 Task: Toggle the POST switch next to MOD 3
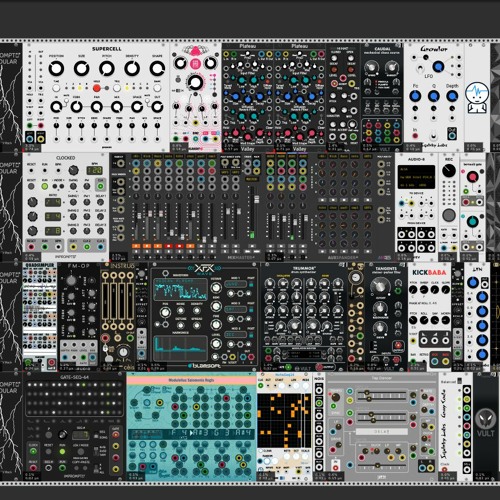(251, 335)
